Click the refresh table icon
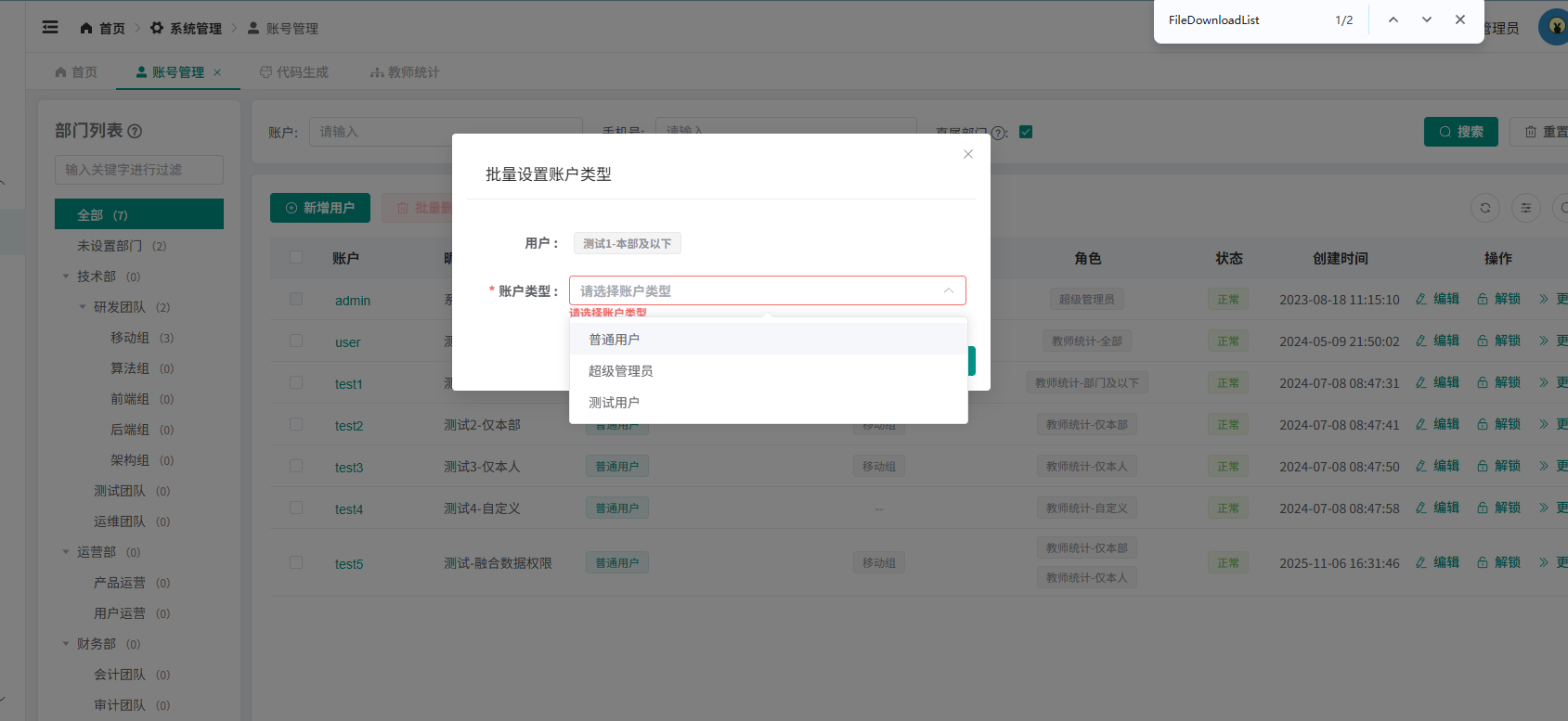The height and width of the screenshot is (721, 1568). point(1484,208)
